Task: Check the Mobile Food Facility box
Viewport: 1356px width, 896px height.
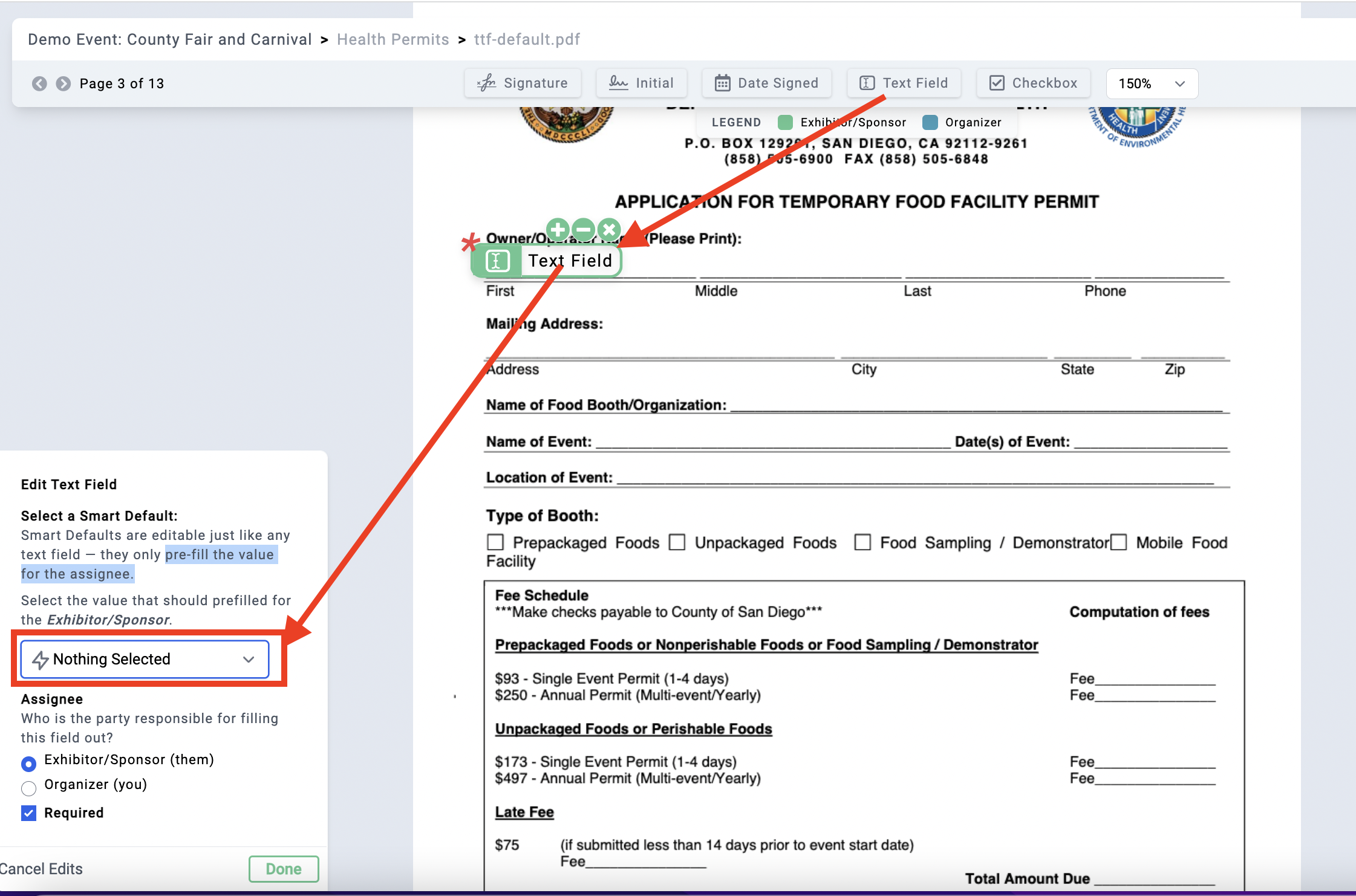Action: [x=1119, y=542]
